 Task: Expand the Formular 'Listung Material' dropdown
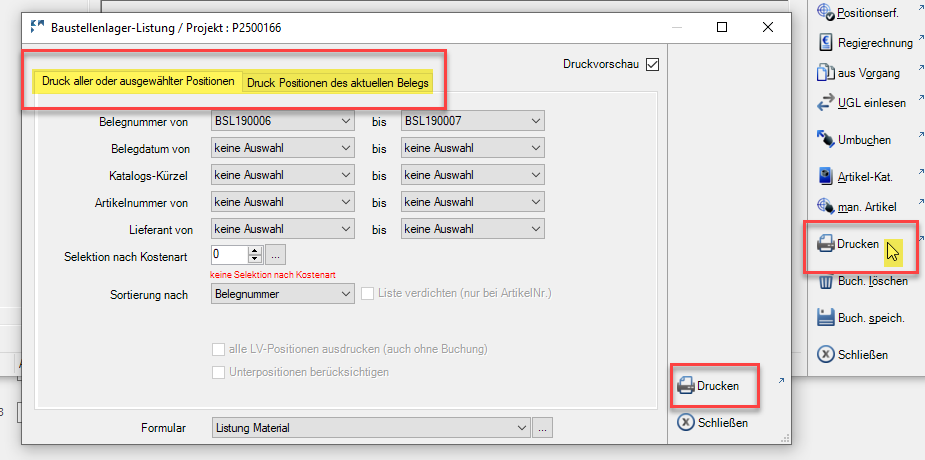[370, 428]
